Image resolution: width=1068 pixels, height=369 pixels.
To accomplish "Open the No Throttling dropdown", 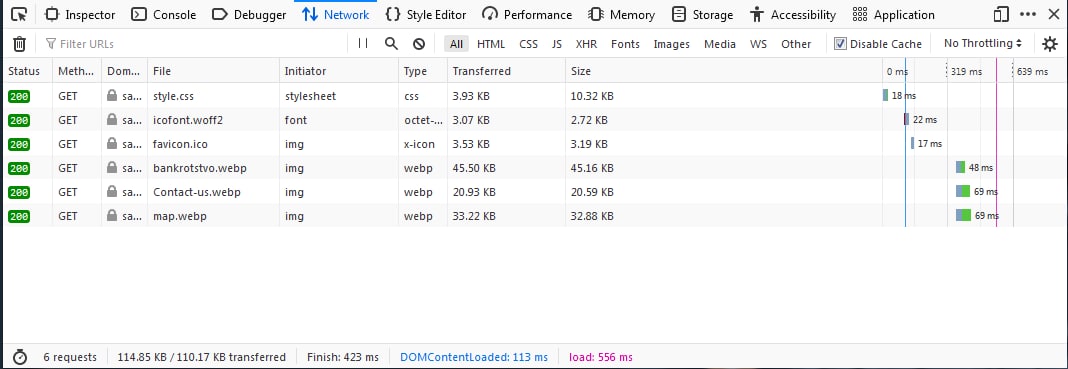I will coord(983,44).
